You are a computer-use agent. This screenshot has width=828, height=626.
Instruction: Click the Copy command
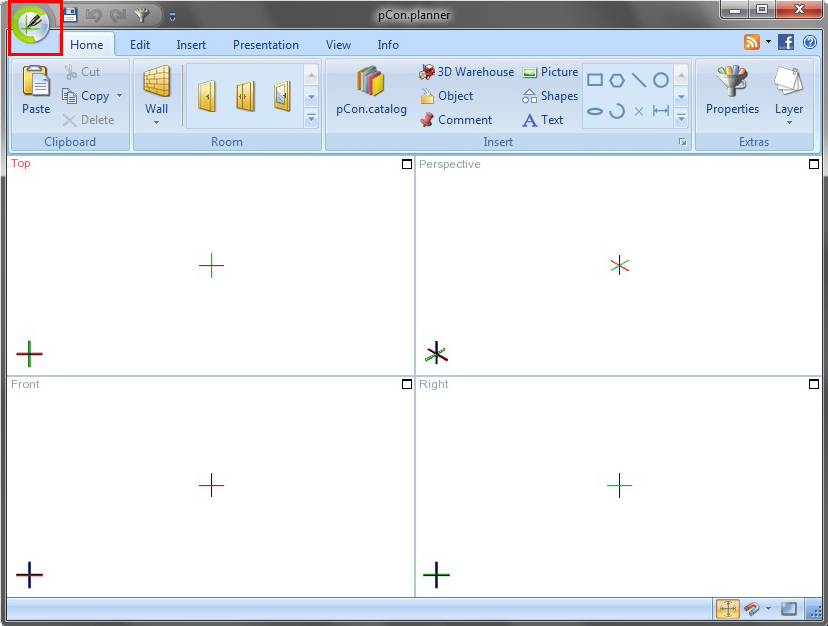pos(86,96)
